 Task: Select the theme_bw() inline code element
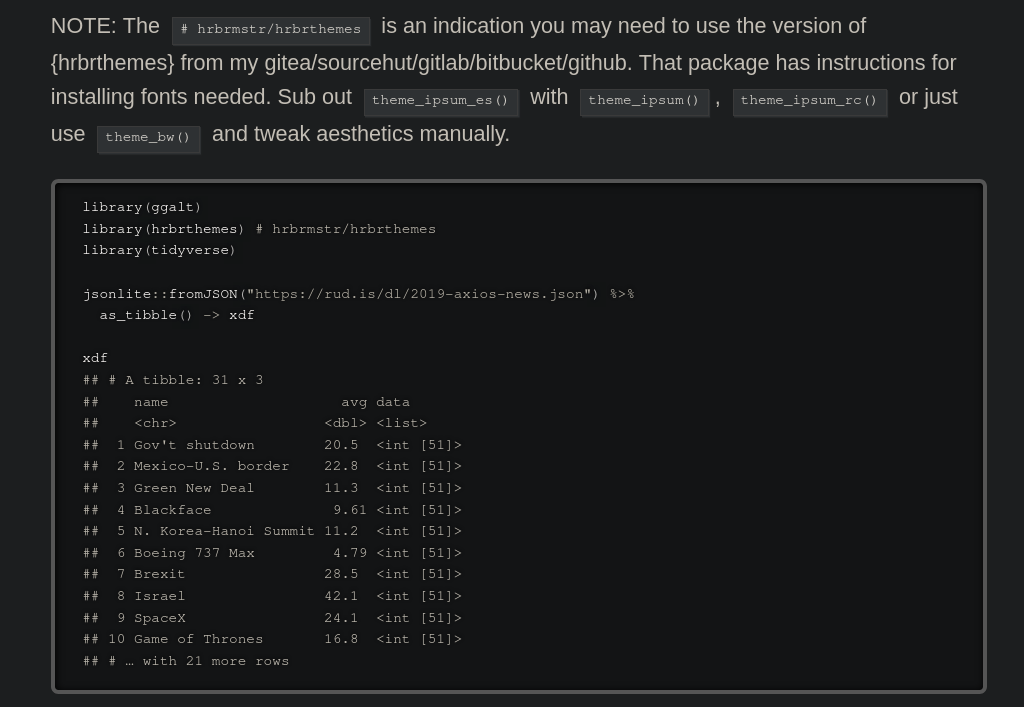pos(147,137)
